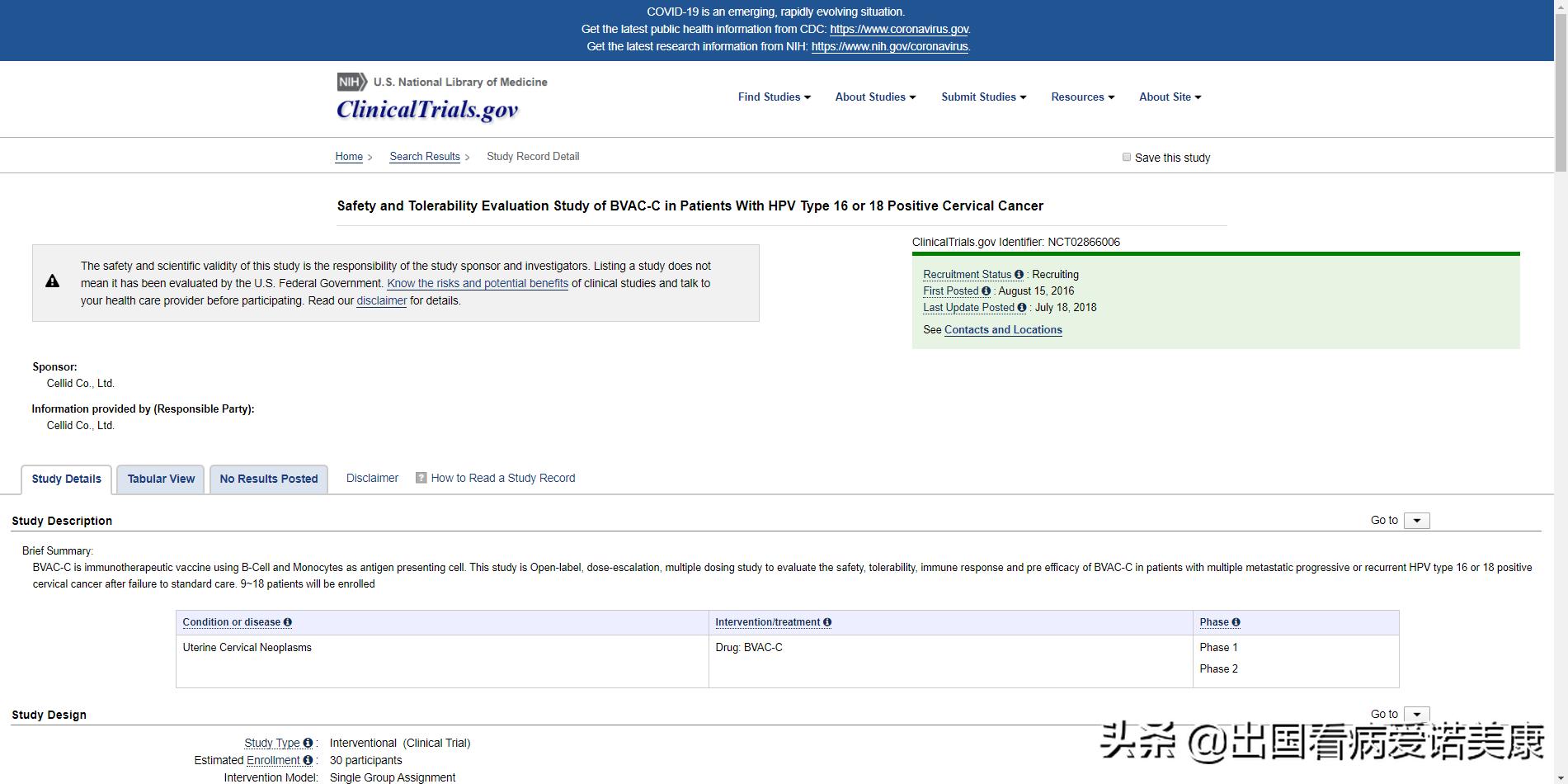The image size is (1568, 784).
Task: Click the August 15, 2016 date
Action: tap(1037, 291)
